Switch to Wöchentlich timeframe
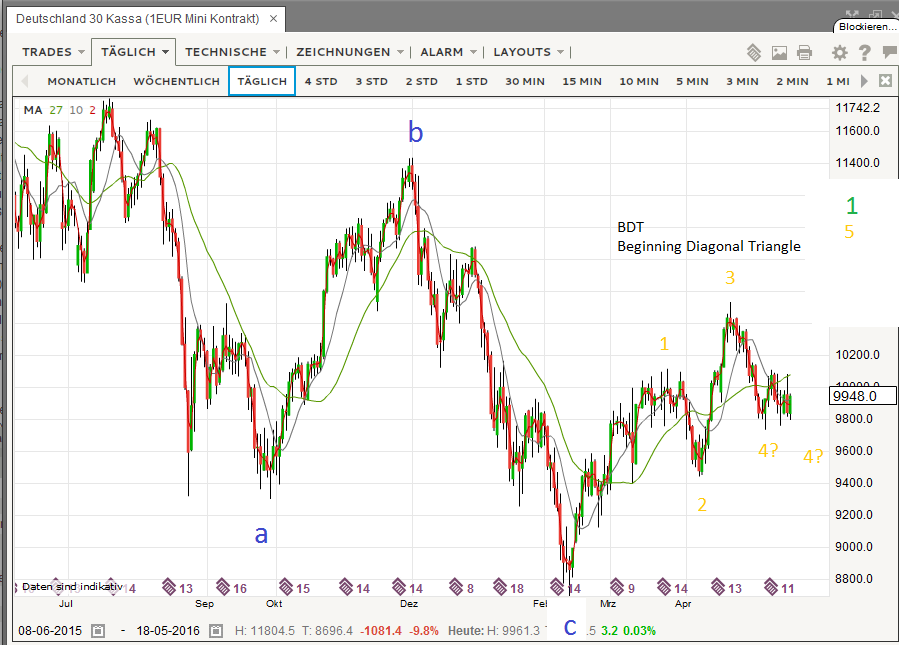907x648 pixels. point(176,81)
